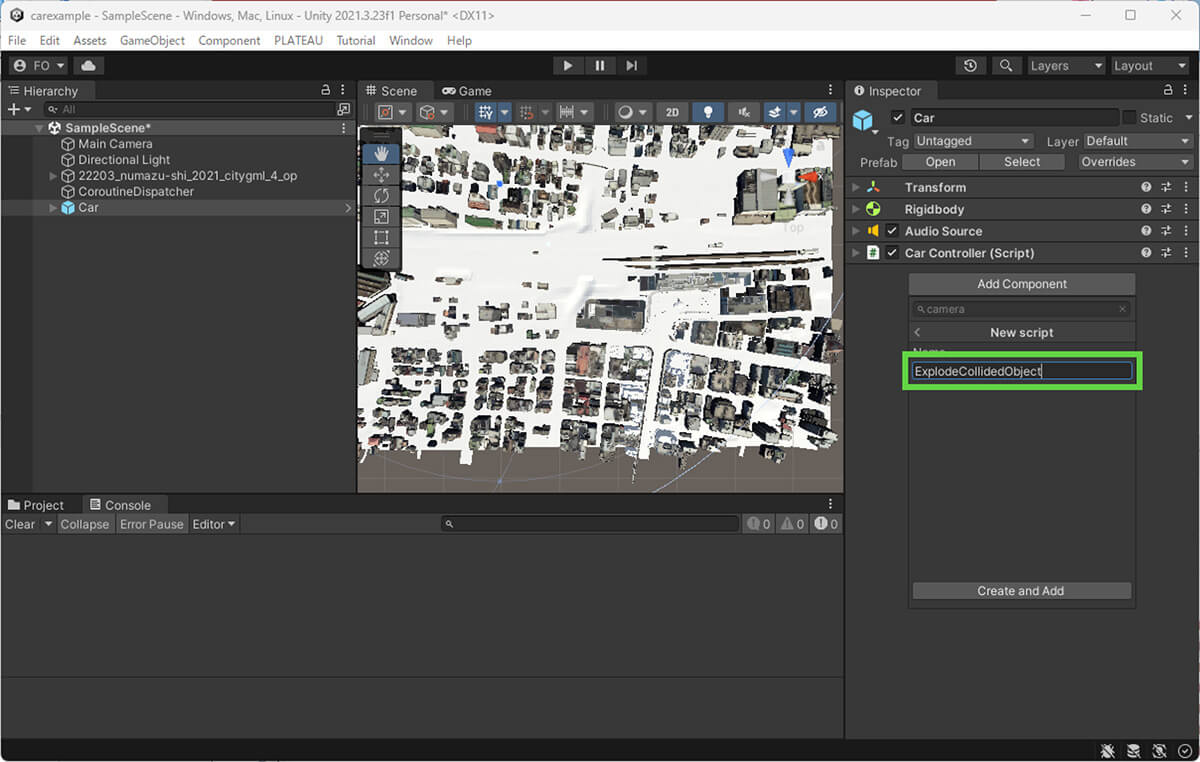
Task: Toggle scene lighting bulb icon
Action: click(x=708, y=112)
